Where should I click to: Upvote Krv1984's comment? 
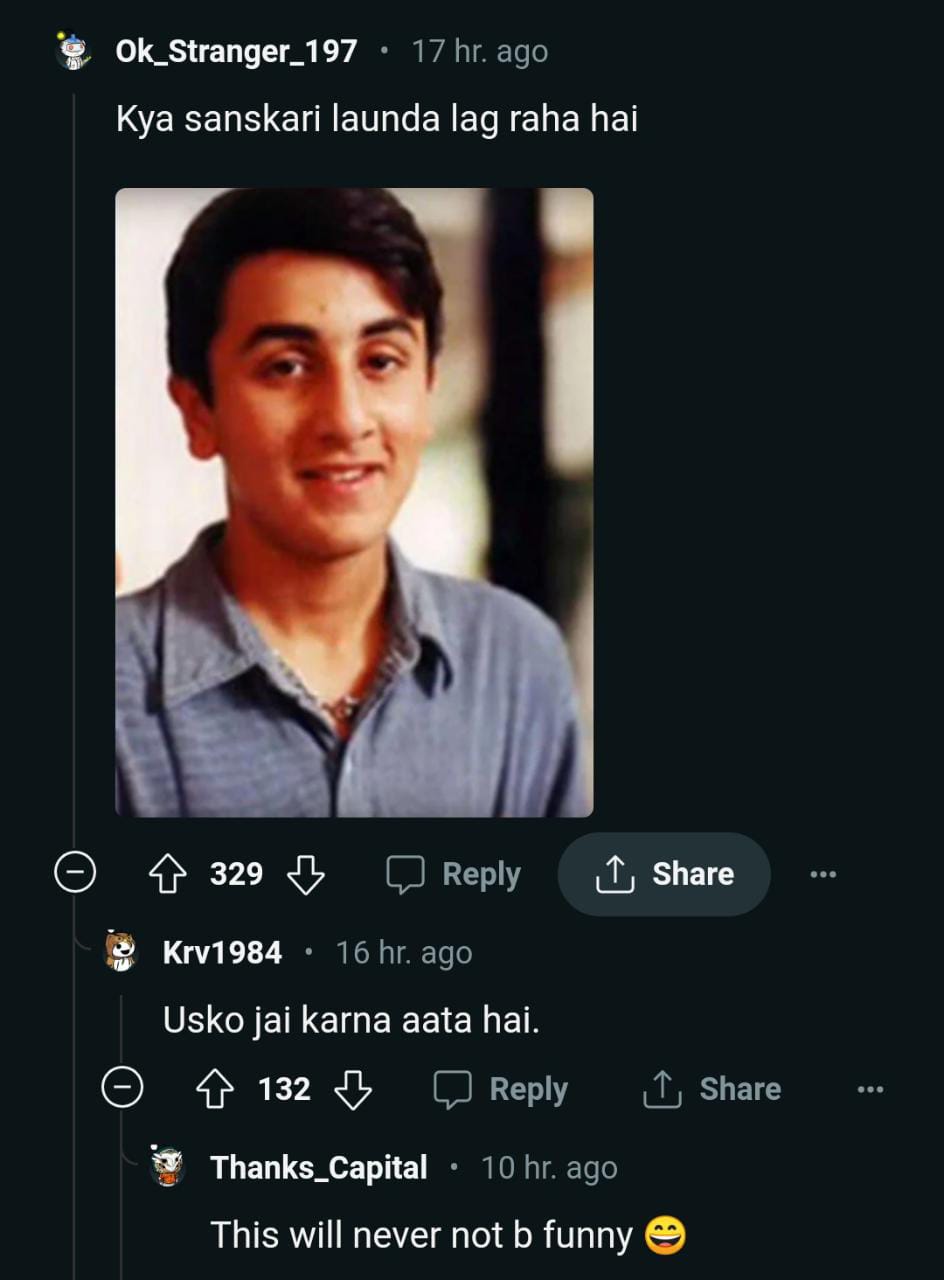(x=215, y=1089)
